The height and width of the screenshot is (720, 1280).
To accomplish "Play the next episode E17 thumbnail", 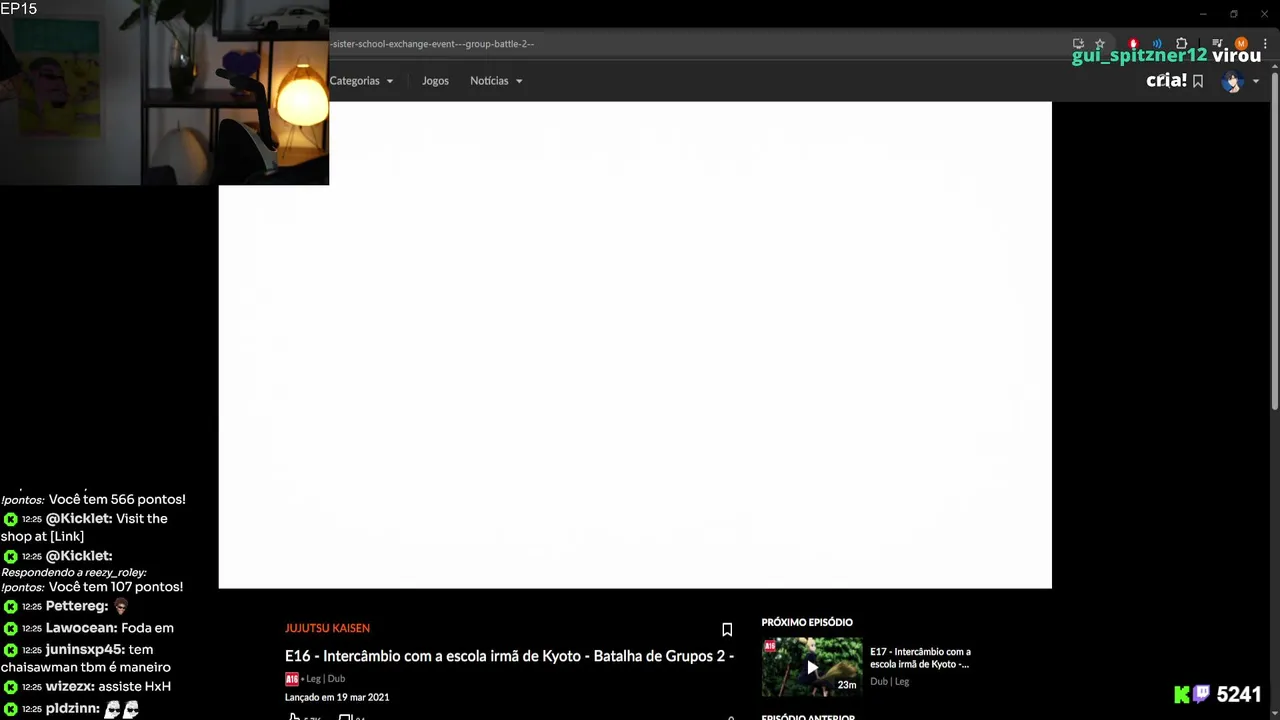I will (x=811, y=667).
